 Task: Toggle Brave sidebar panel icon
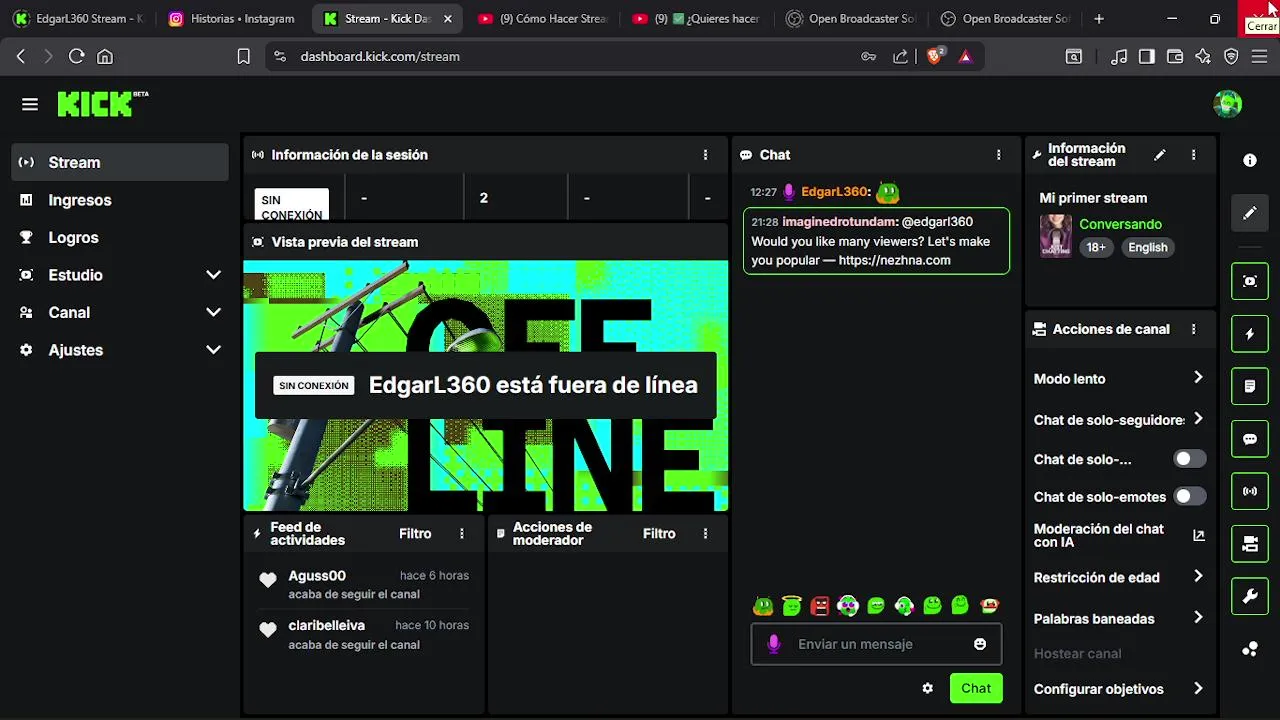coord(1147,57)
